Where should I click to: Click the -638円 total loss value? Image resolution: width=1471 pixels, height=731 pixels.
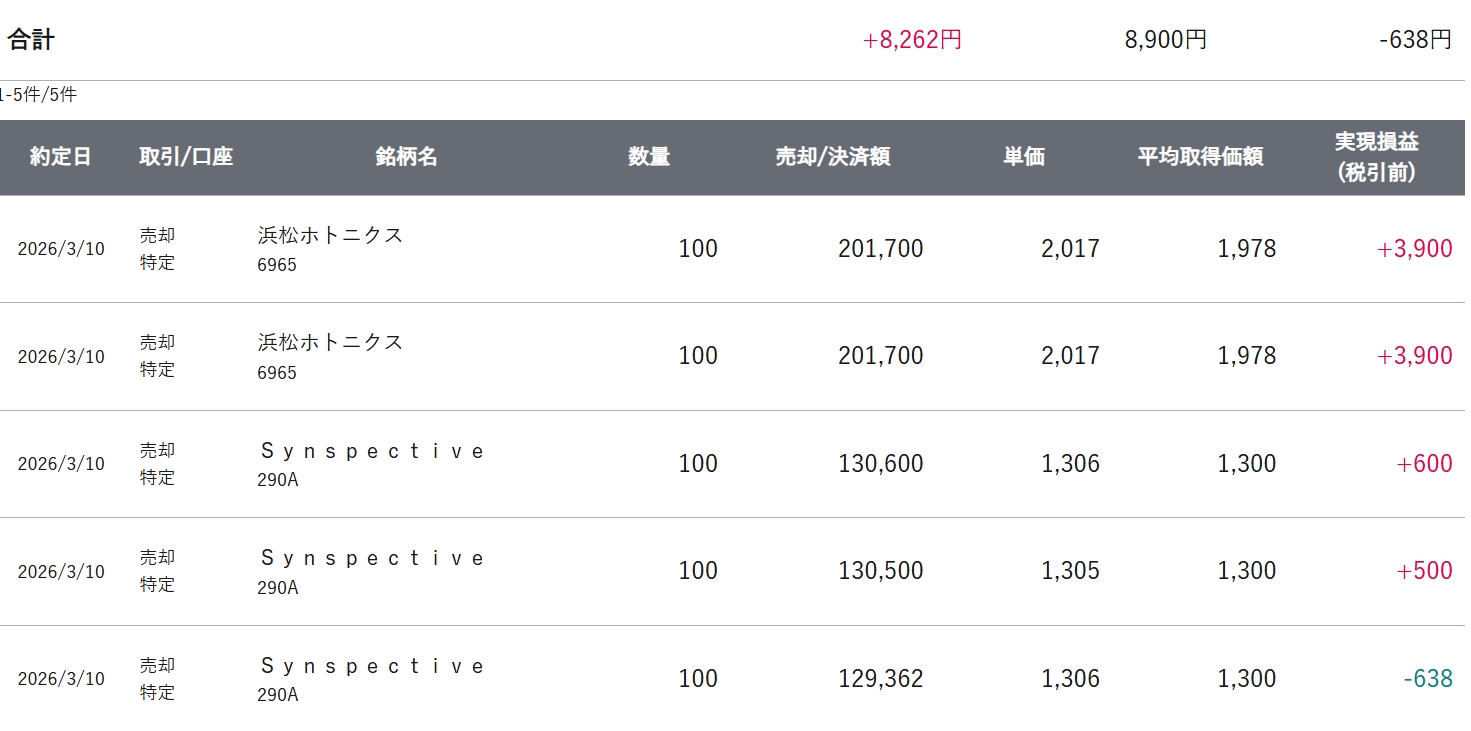(x=1415, y=40)
